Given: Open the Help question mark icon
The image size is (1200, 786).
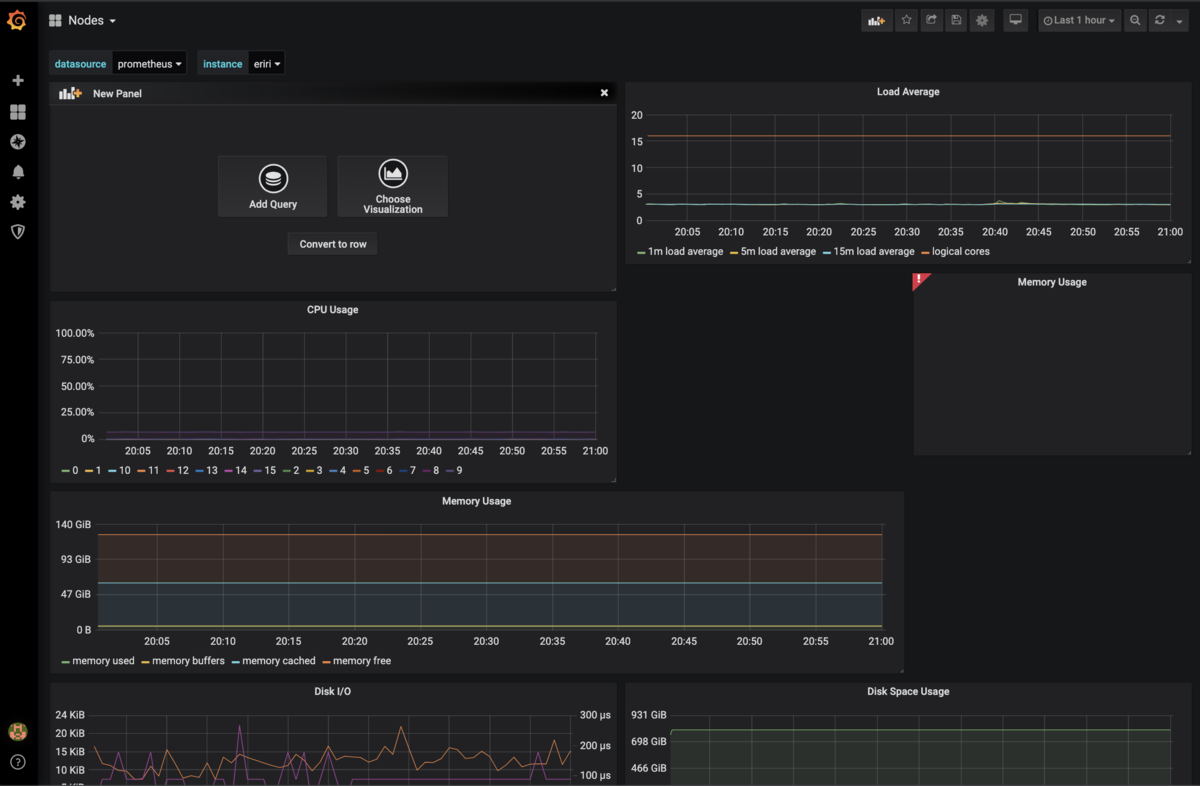Looking at the screenshot, I should pos(17,762).
